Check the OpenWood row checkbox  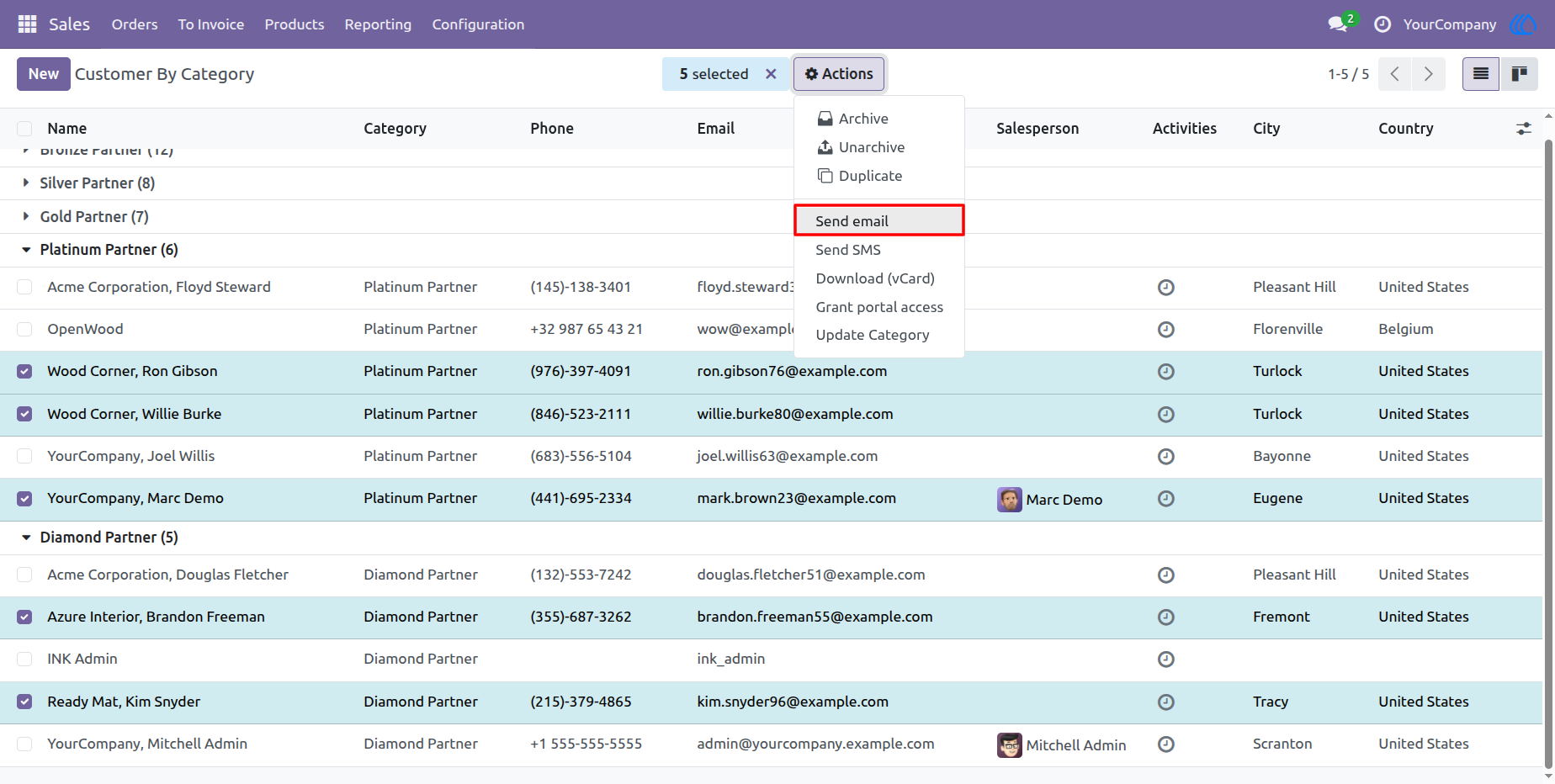24,330
